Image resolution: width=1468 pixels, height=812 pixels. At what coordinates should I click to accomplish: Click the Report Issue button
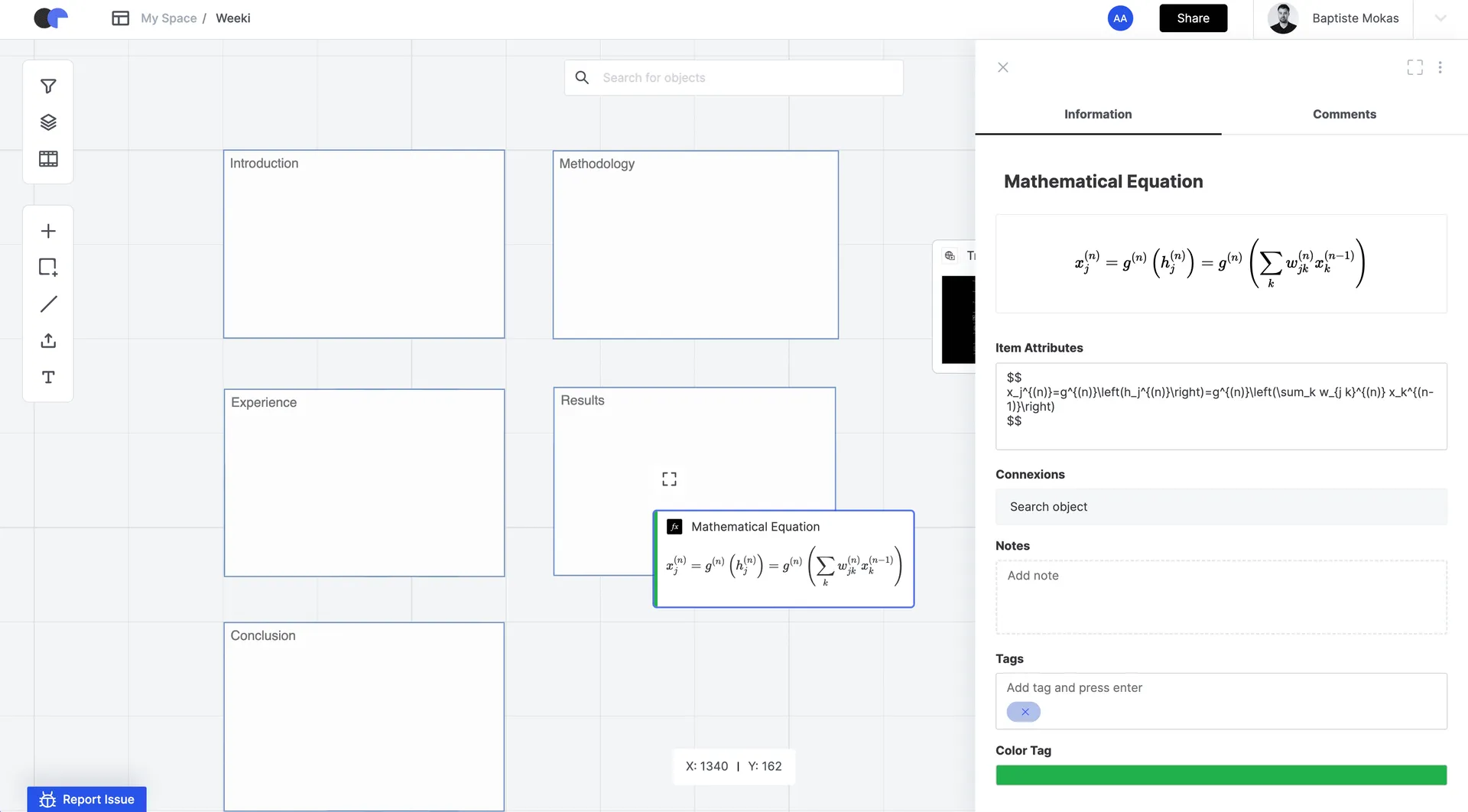(x=87, y=799)
